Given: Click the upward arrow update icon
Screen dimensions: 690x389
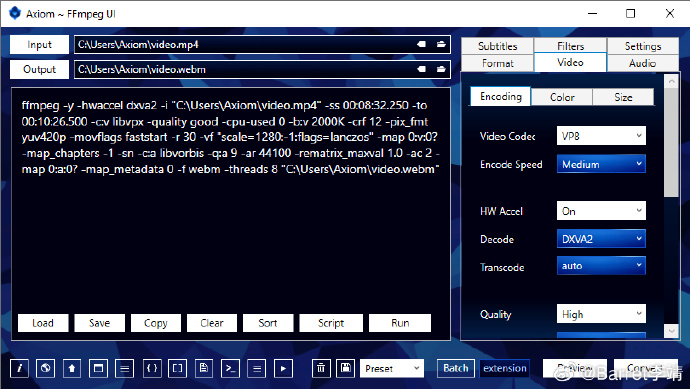Looking at the screenshot, I should [72, 368].
